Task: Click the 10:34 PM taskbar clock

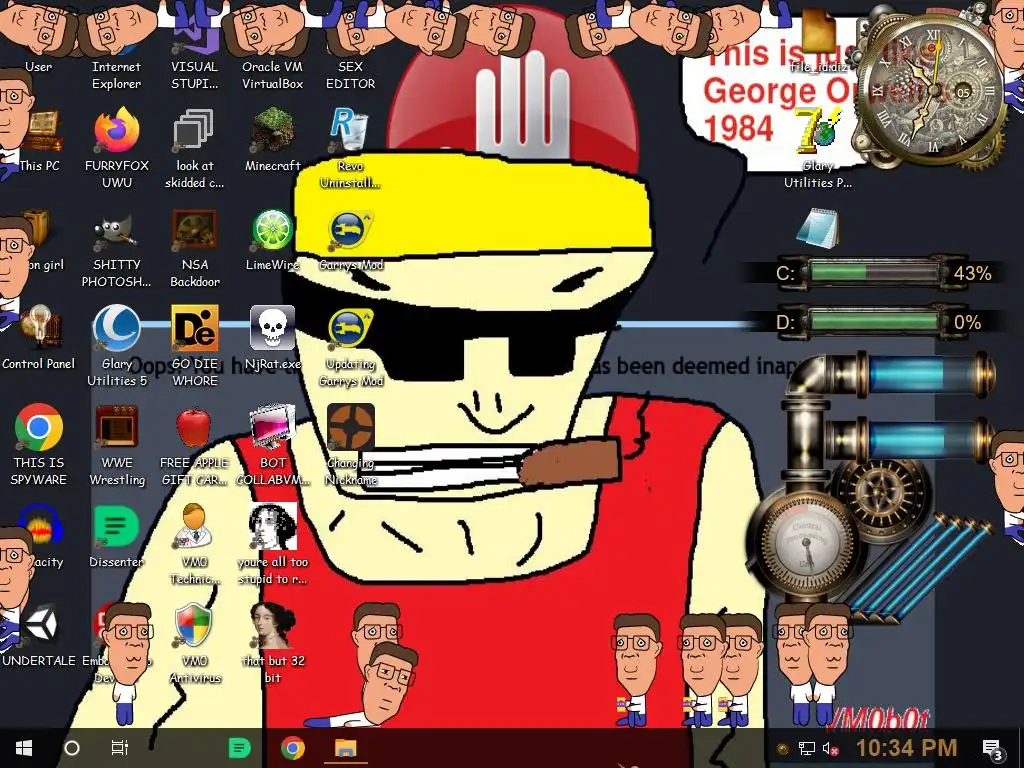Action: (x=906, y=748)
